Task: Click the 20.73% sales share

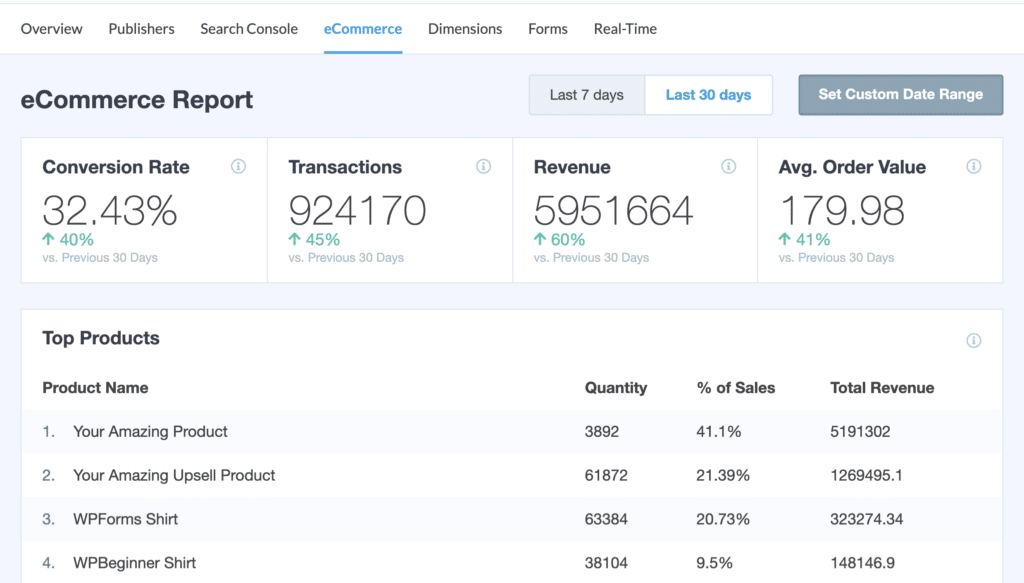Action: pyautogui.click(x=723, y=519)
